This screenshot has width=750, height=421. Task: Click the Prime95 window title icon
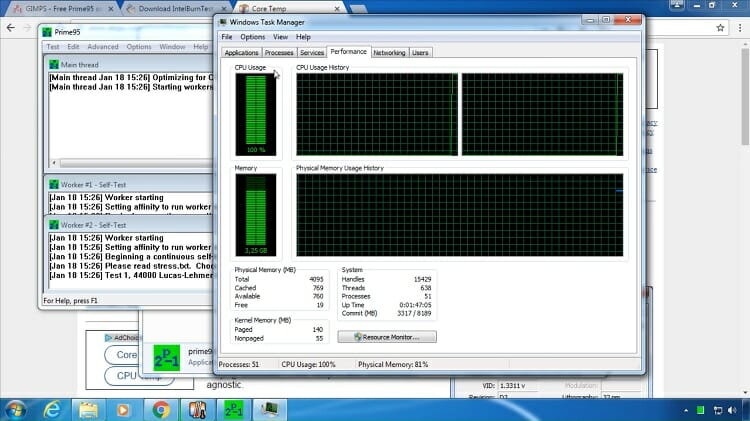pos(47,32)
